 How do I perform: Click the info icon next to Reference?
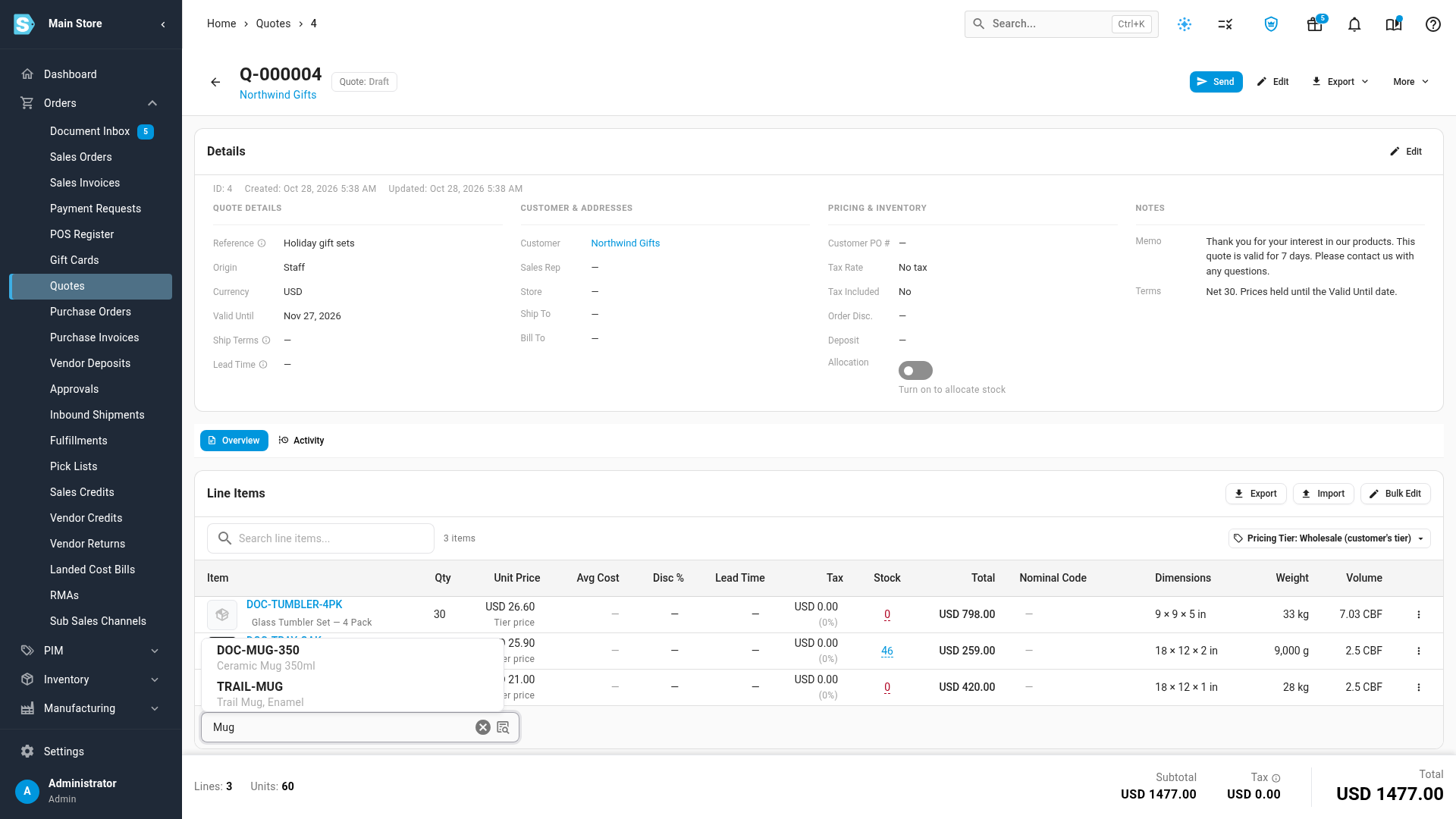(x=262, y=243)
